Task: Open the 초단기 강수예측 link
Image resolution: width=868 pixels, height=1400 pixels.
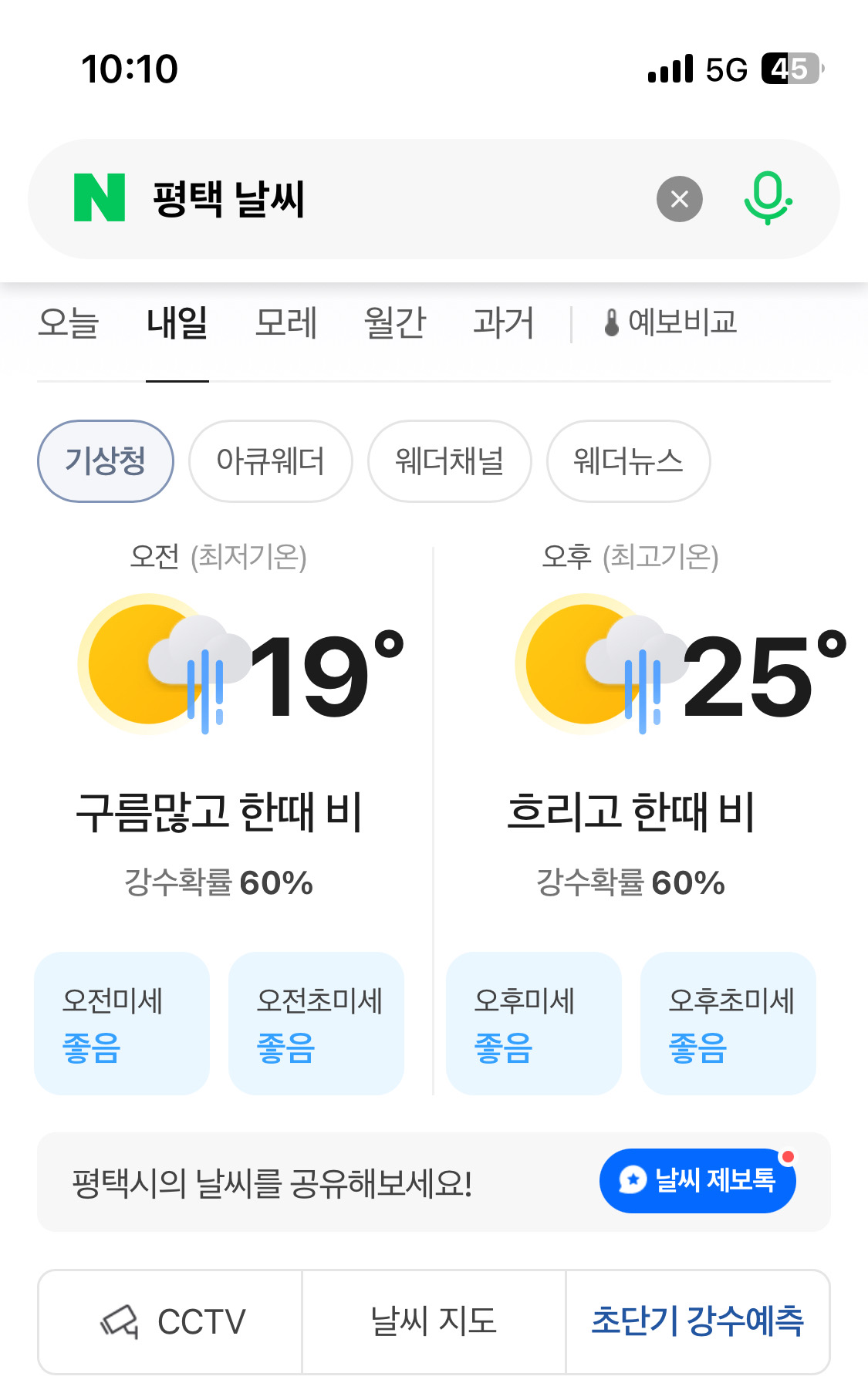Action: coord(697,1321)
